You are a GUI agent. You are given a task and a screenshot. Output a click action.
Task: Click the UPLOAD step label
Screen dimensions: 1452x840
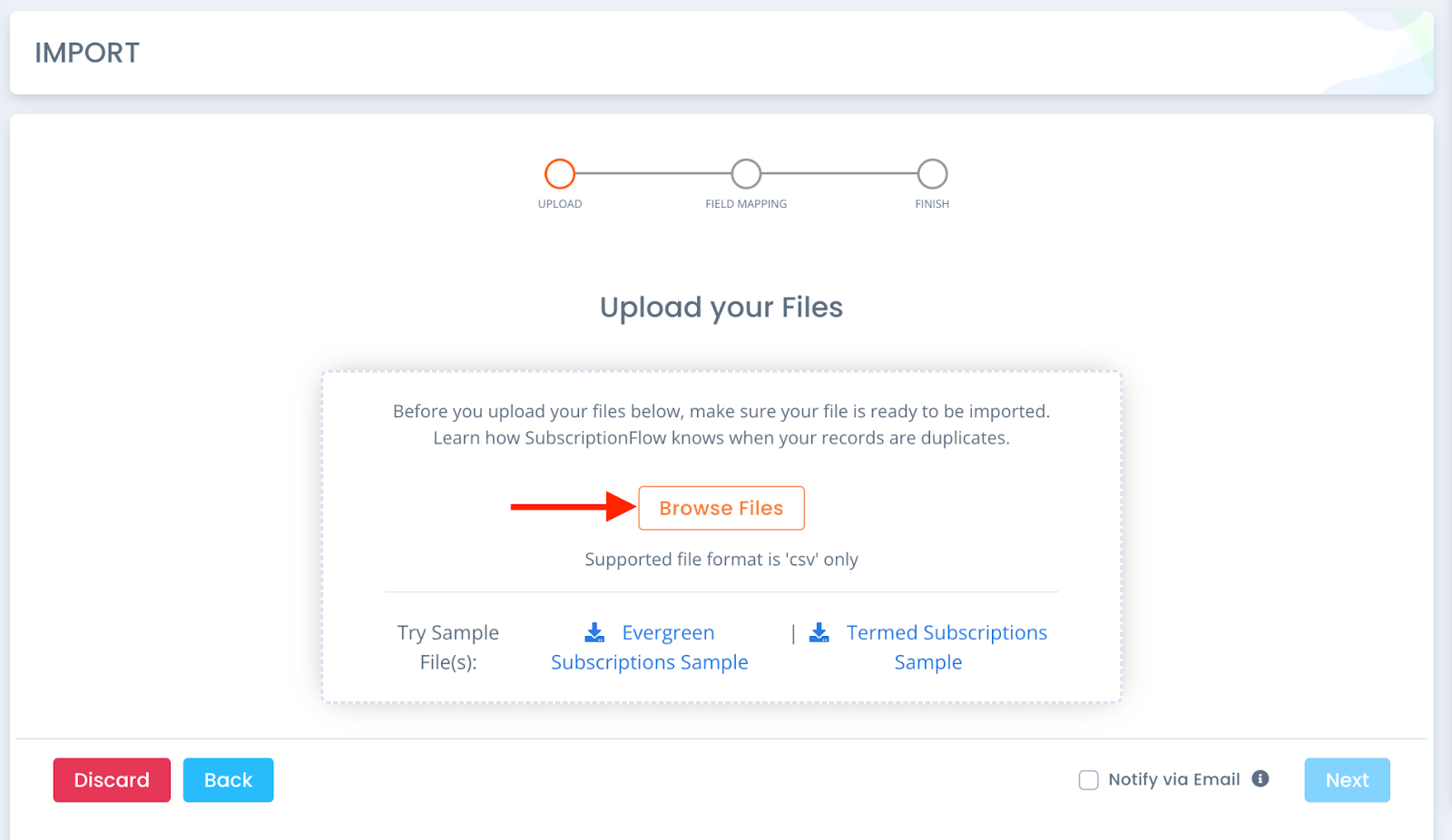[x=560, y=204]
